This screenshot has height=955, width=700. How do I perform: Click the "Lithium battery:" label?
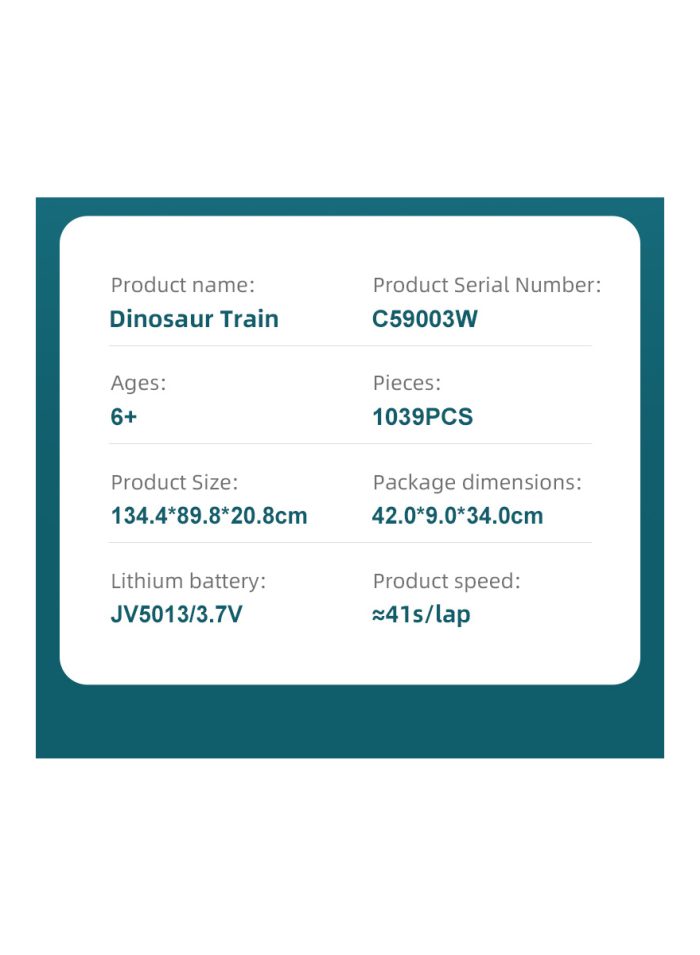(x=188, y=582)
